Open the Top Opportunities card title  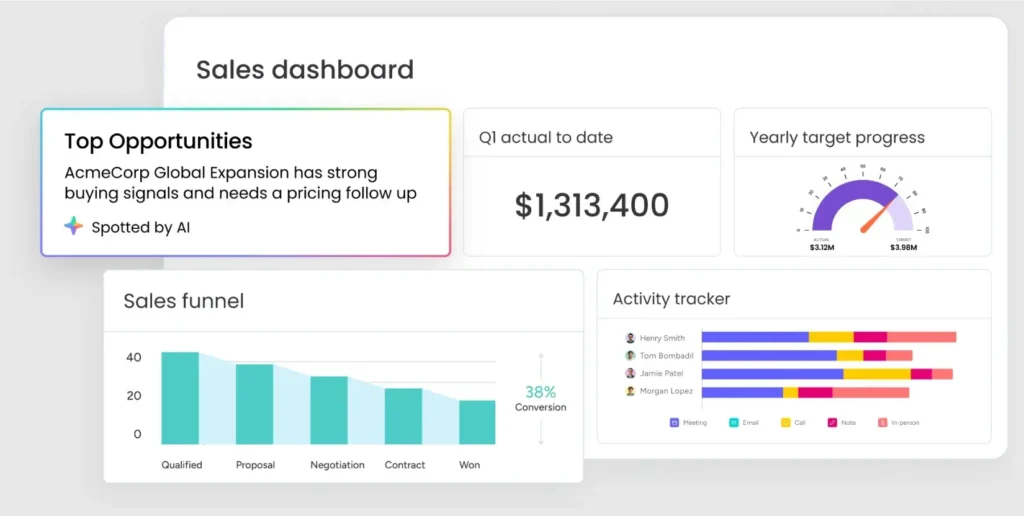[x=159, y=140]
